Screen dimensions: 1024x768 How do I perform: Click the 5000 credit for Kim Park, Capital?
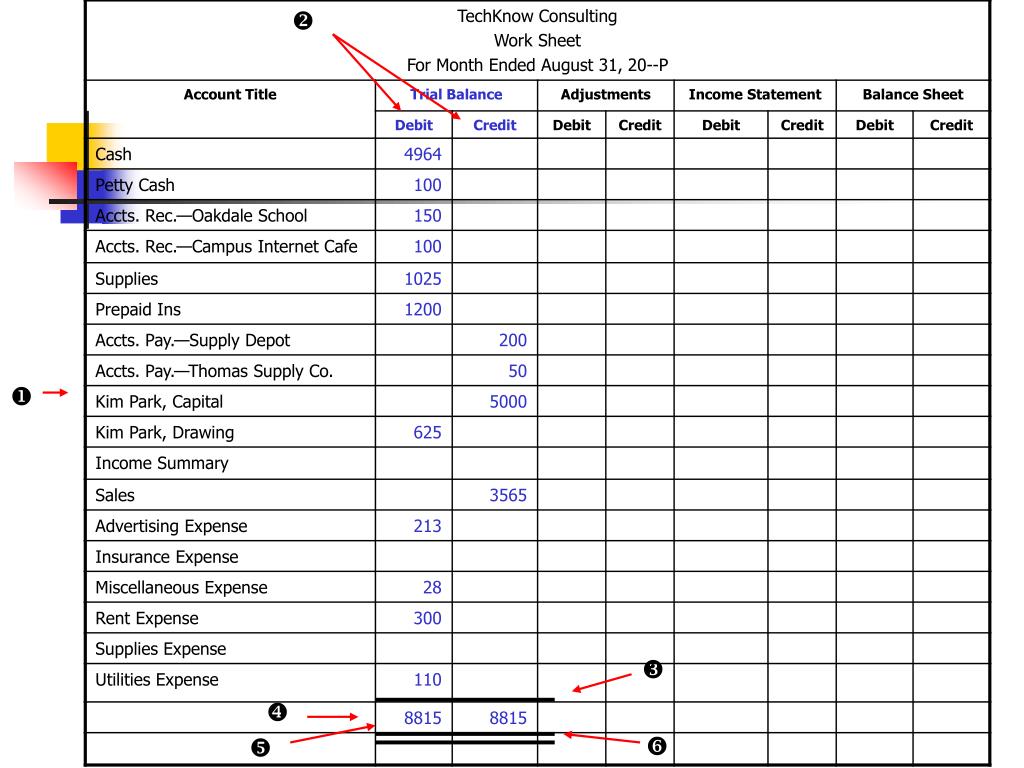click(x=508, y=402)
